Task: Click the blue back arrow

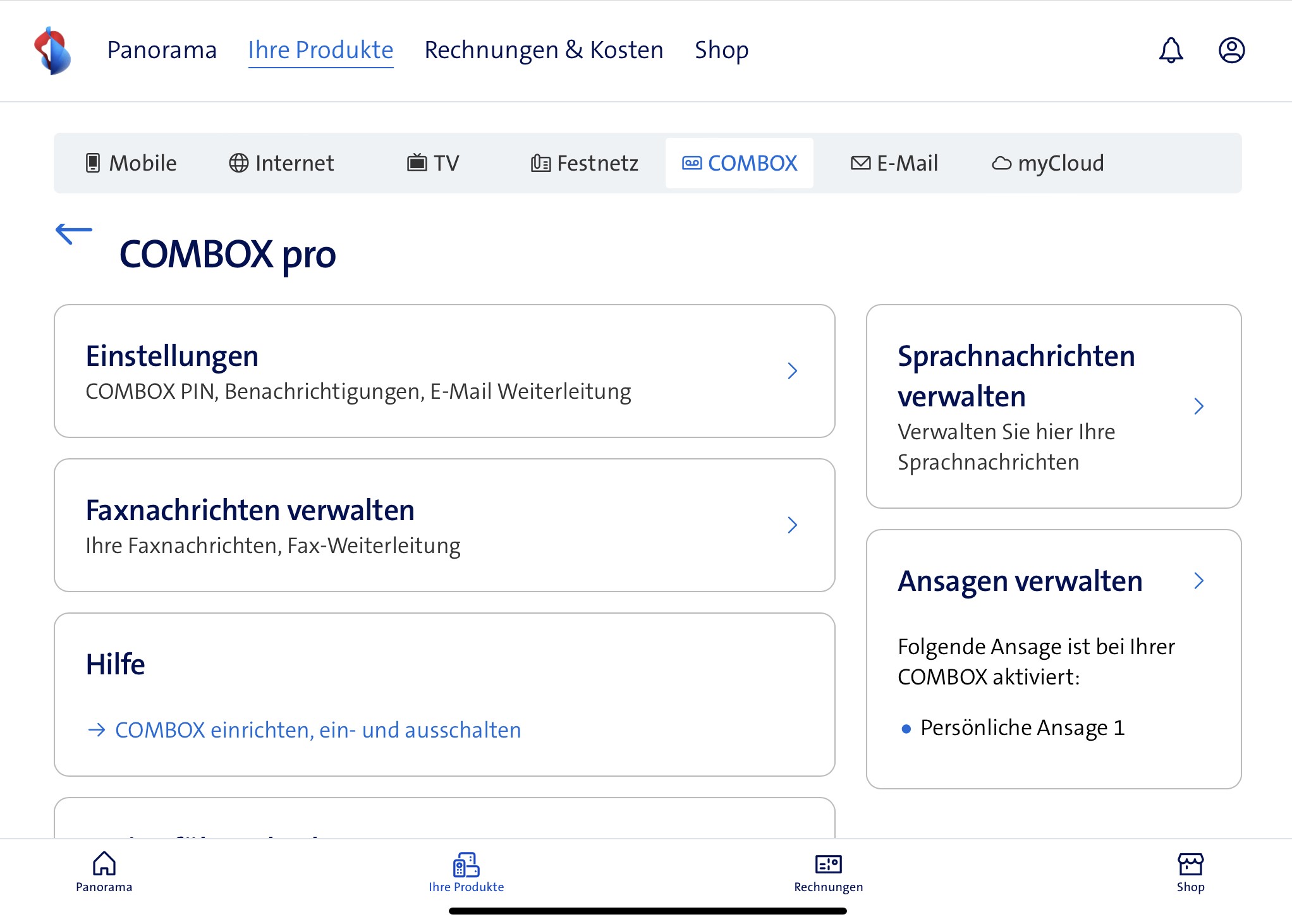Action: (x=74, y=233)
